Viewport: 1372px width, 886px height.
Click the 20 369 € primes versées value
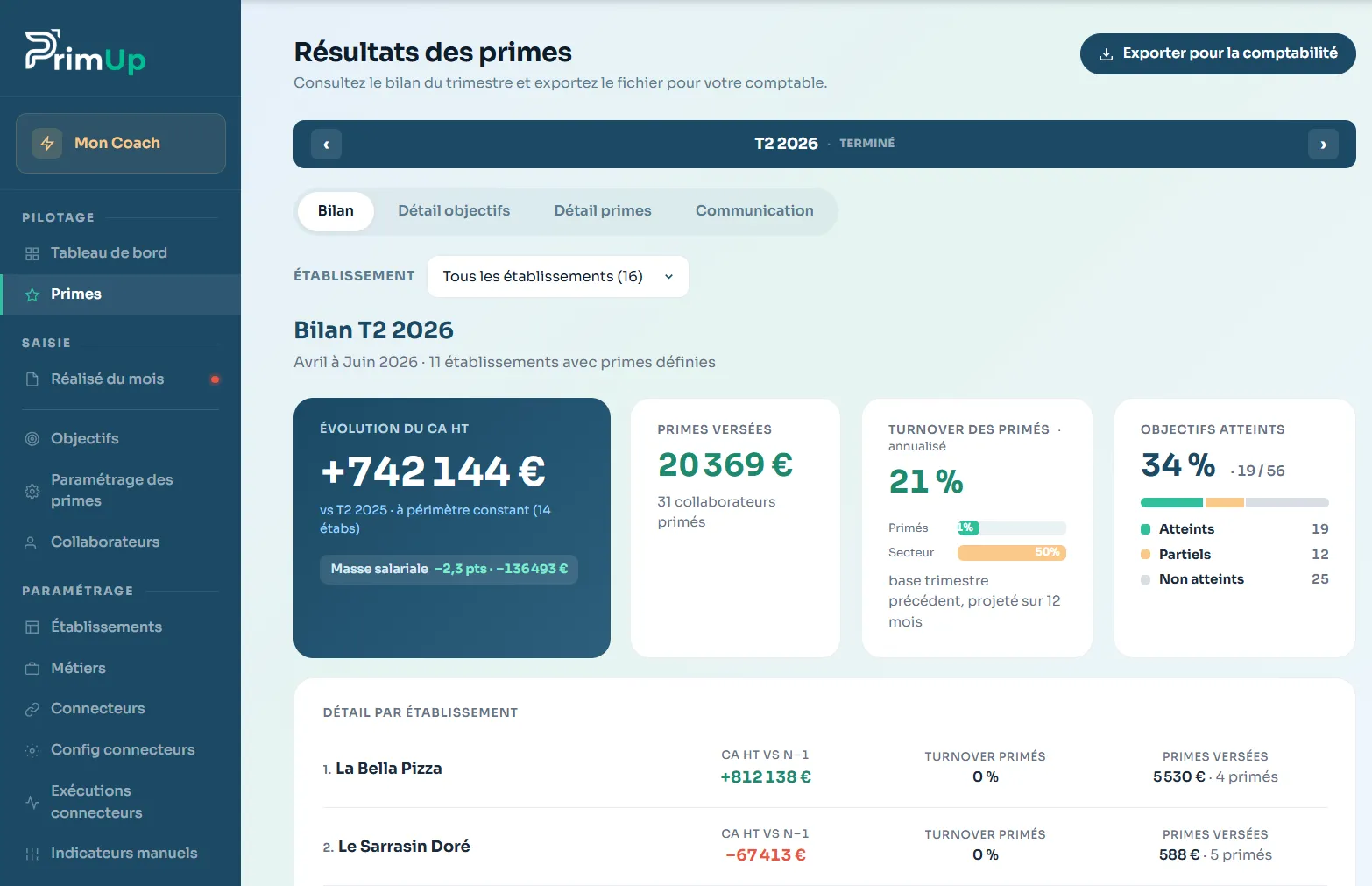725,465
